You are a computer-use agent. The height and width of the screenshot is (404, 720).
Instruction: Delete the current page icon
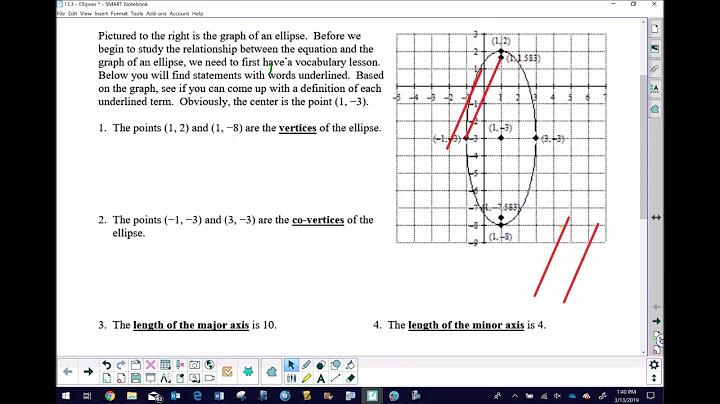tap(121, 378)
